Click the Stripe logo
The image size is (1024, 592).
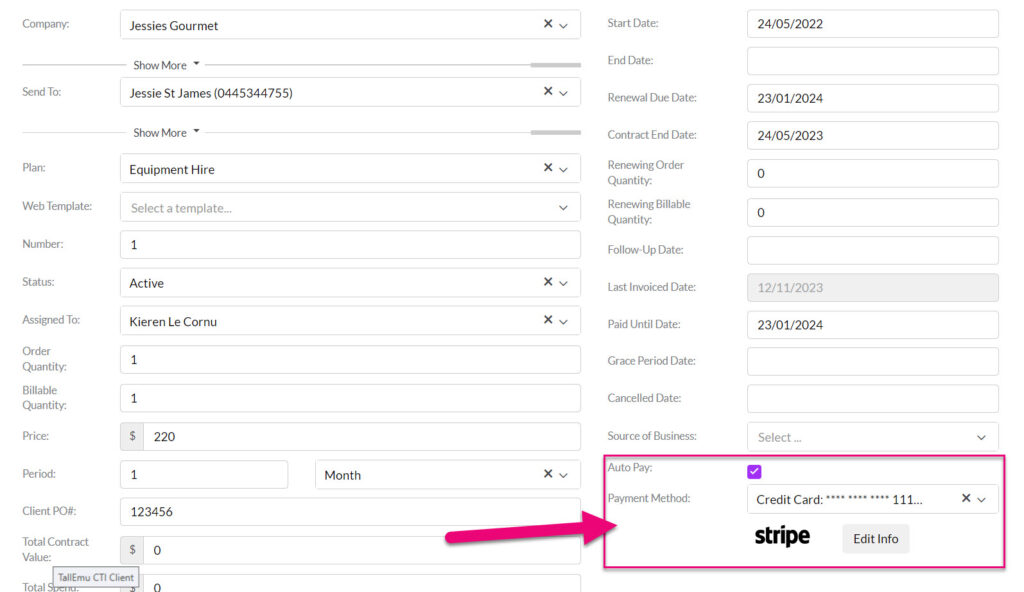click(782, 536)
